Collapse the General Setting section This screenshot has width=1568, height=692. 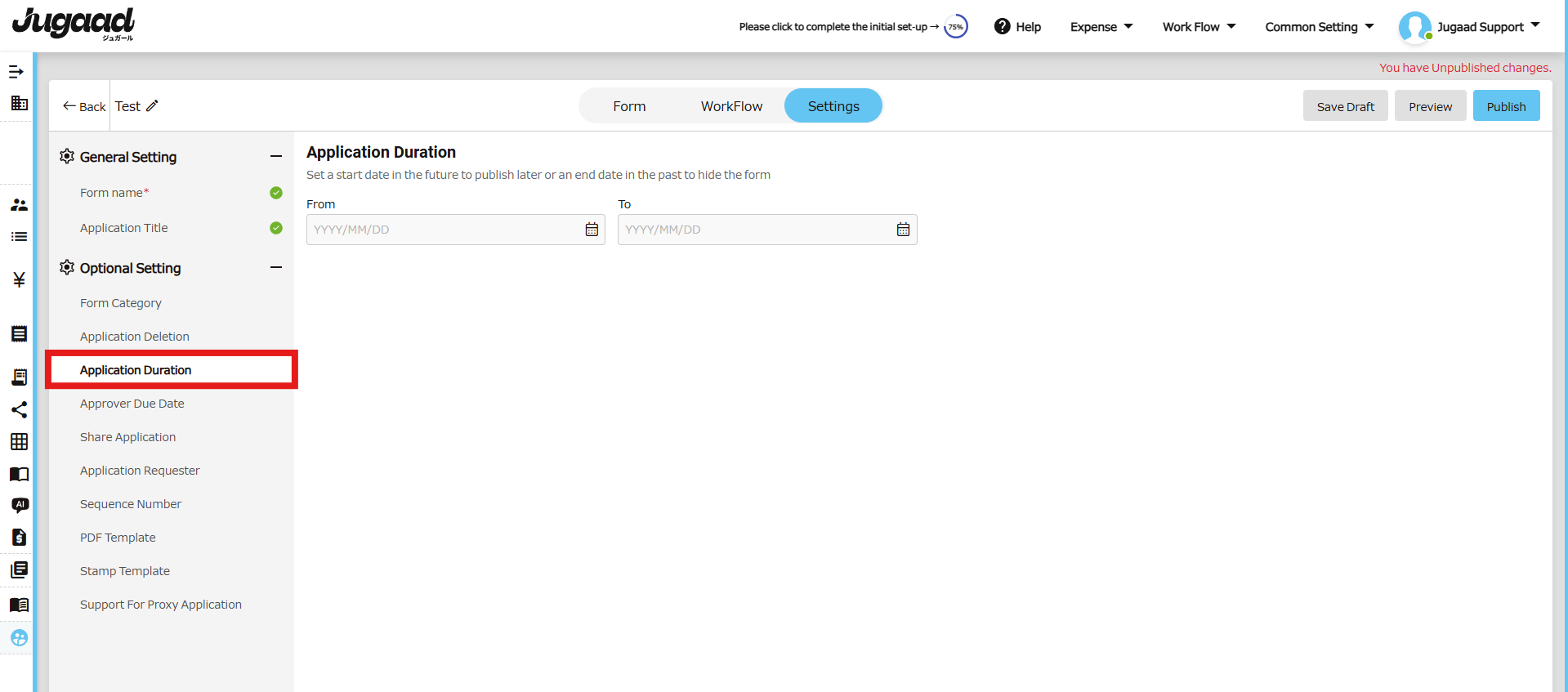[x=276, y=156]
